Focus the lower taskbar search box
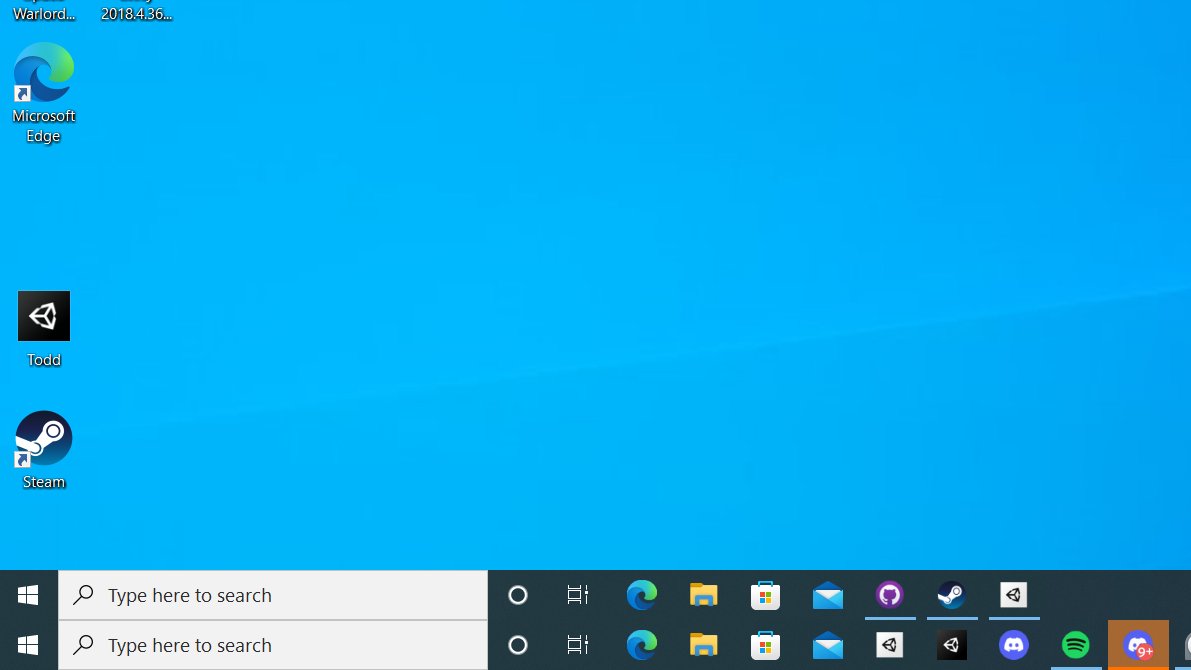The image size is (1191, 670). (x=273, y=645)
